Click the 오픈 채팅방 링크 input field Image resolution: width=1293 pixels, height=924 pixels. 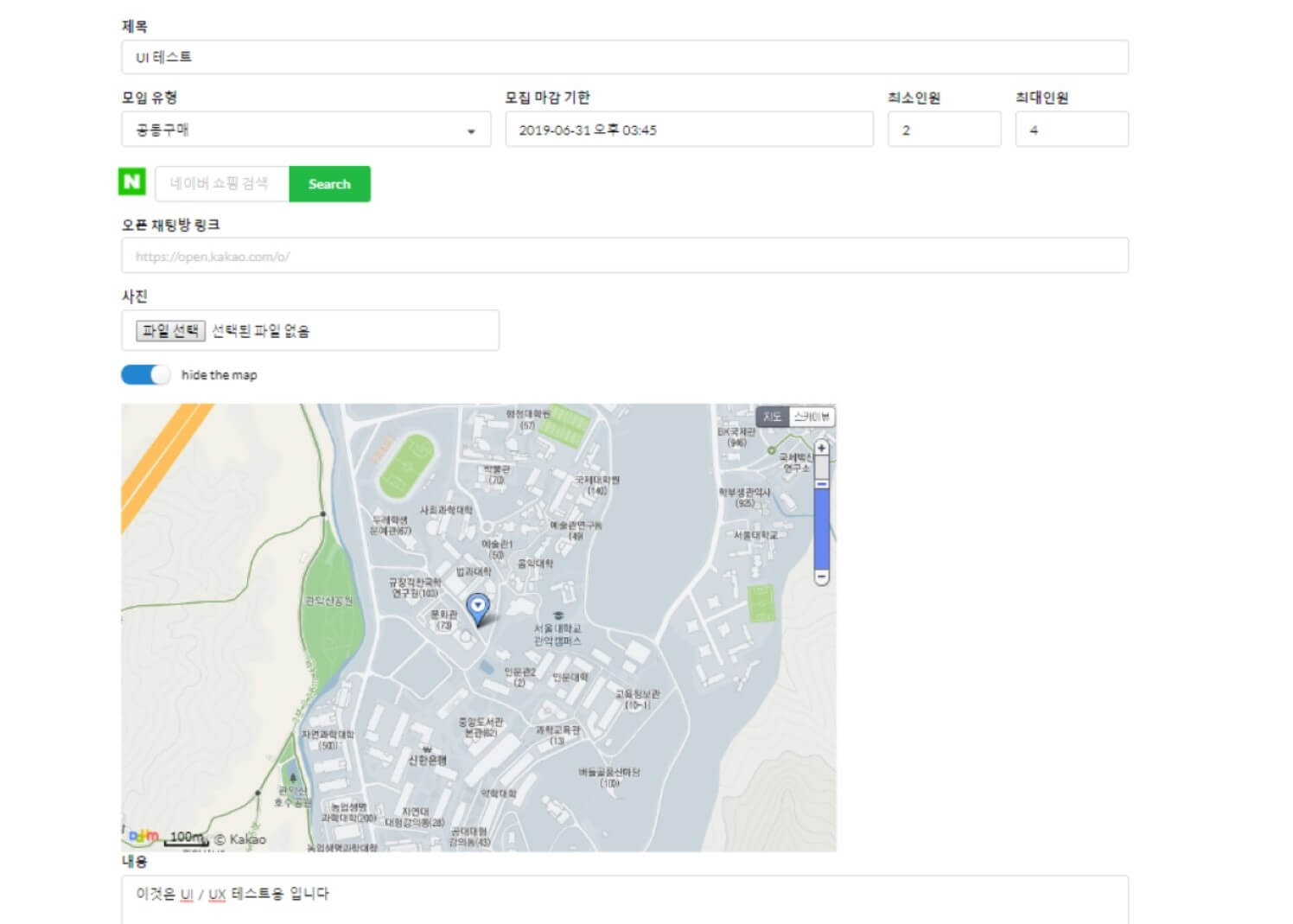point(624,256)
